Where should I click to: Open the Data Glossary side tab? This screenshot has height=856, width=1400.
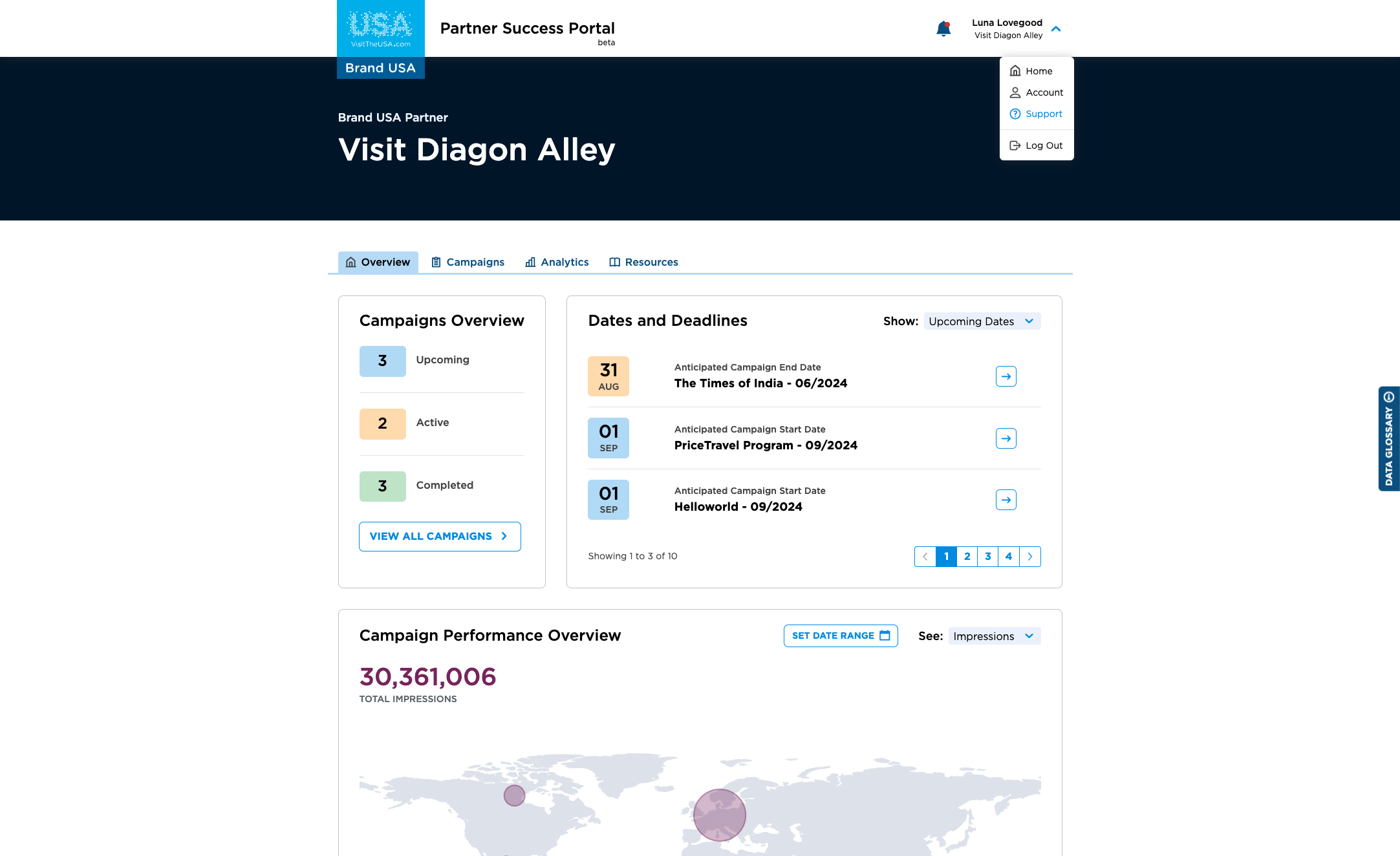coord(1389,439)
